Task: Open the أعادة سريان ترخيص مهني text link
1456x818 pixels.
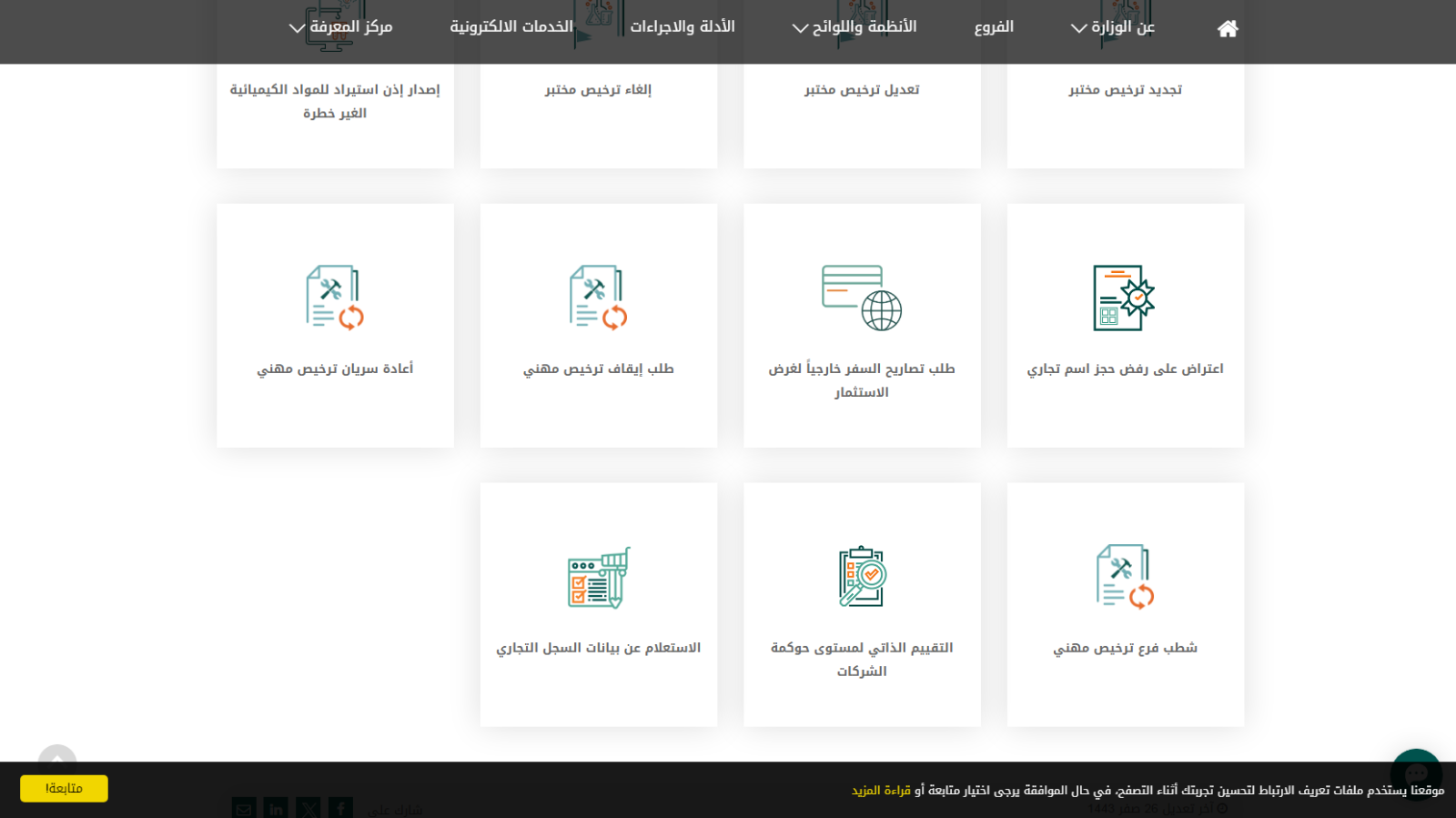Action: click(x=335, y=369)
